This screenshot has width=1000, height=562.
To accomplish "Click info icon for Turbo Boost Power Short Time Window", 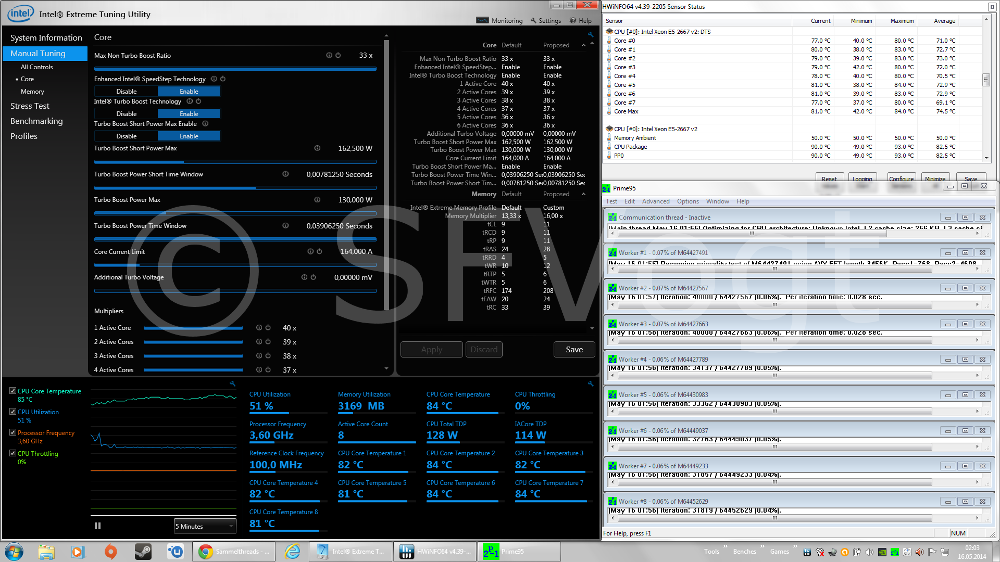I will pos(285,174).
